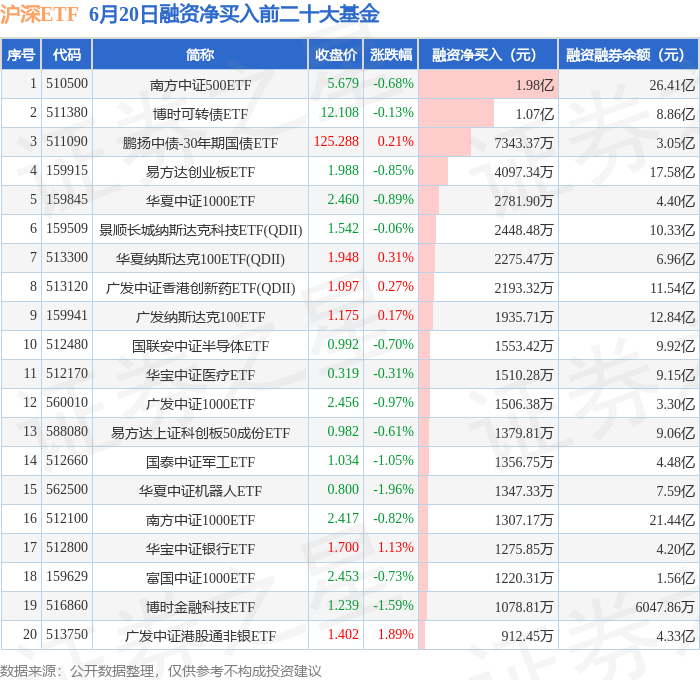The height and width of the screenshot is (680, 700).
Task: Click the 1.07亿 net buy value
Action: pyautogui.click(x=534, y=114)
